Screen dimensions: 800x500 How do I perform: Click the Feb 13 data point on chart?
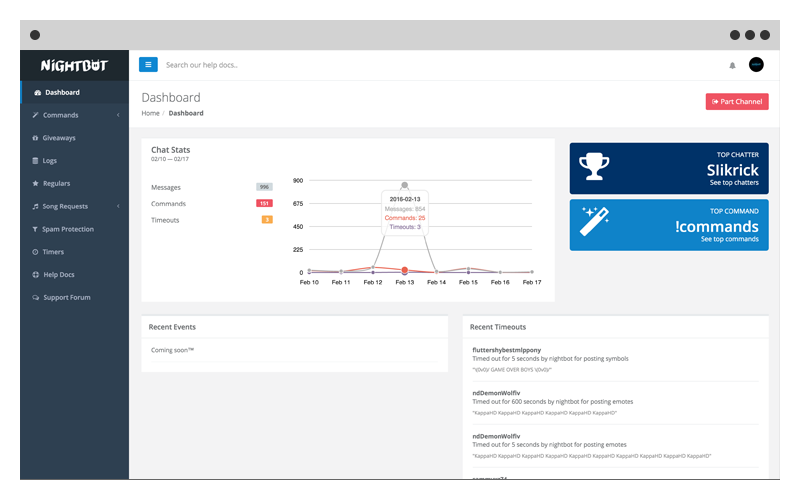click(404, 270)
